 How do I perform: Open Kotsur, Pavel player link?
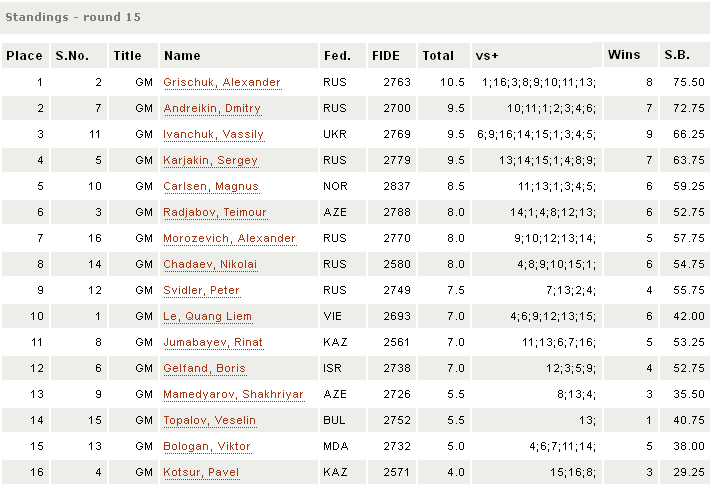point(201,472)
